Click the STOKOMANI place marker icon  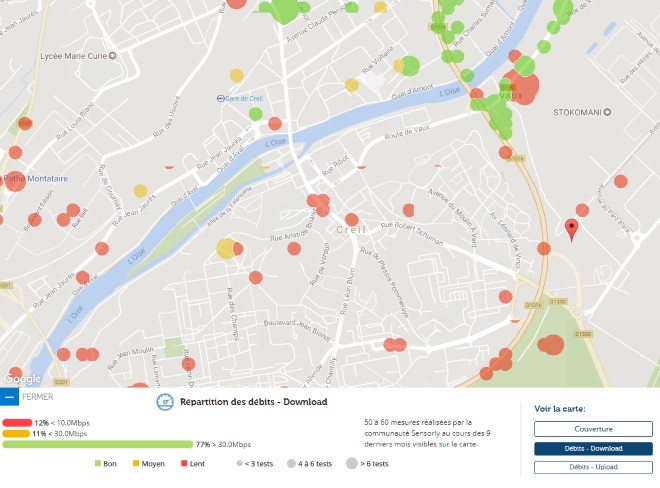click(x=606, y=112)
